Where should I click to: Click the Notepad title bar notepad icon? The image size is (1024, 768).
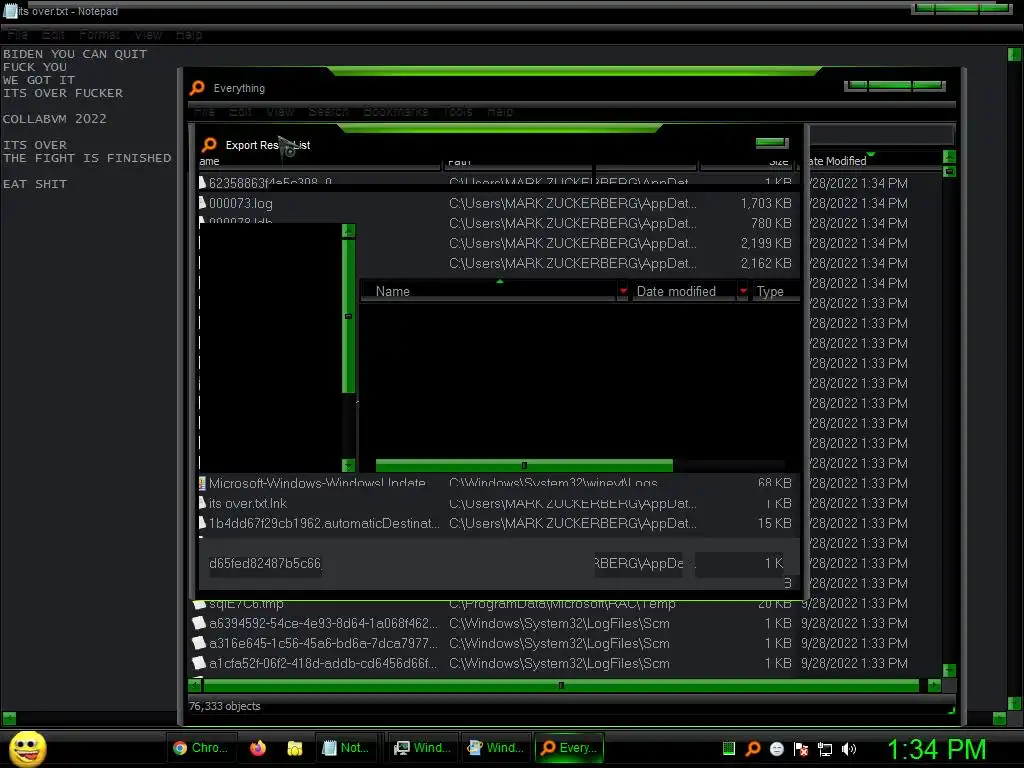click(10, 10)
